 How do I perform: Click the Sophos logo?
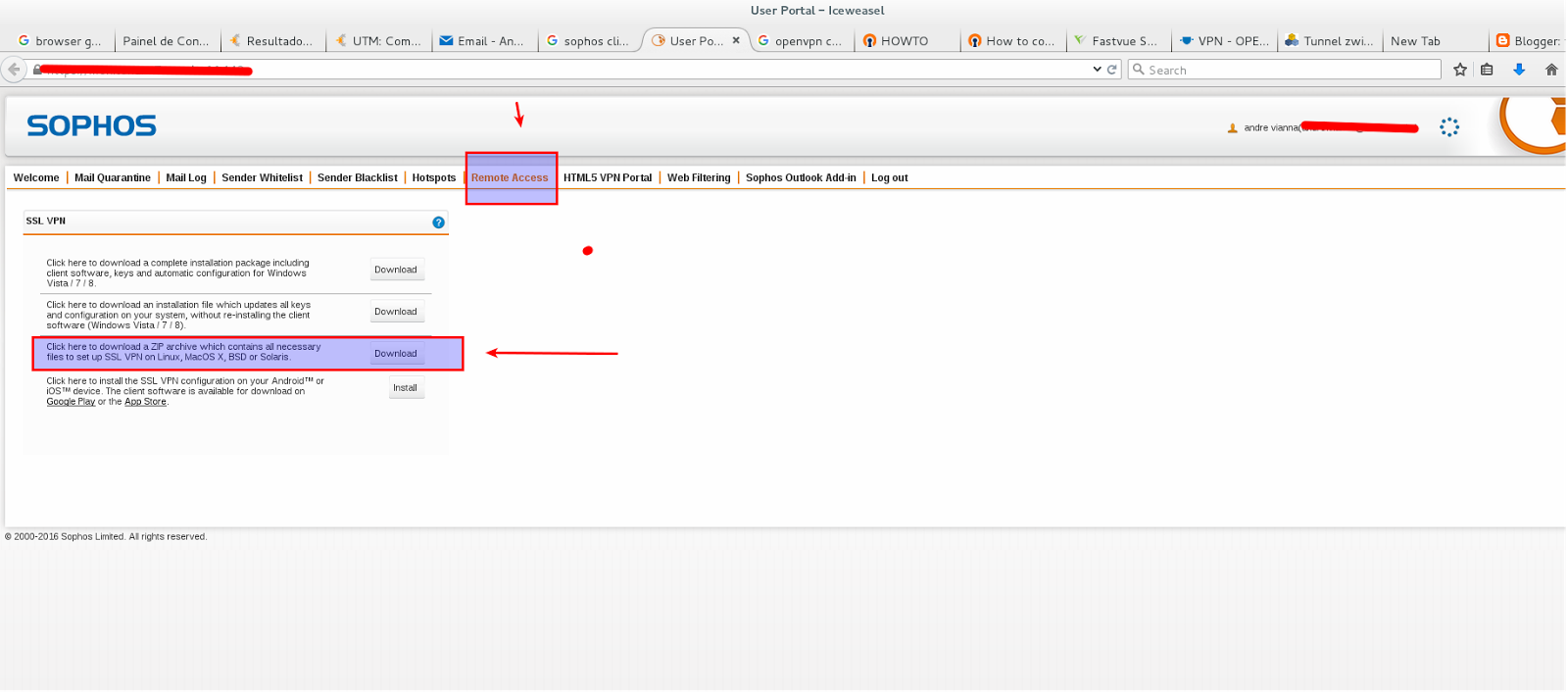[91, 125]
